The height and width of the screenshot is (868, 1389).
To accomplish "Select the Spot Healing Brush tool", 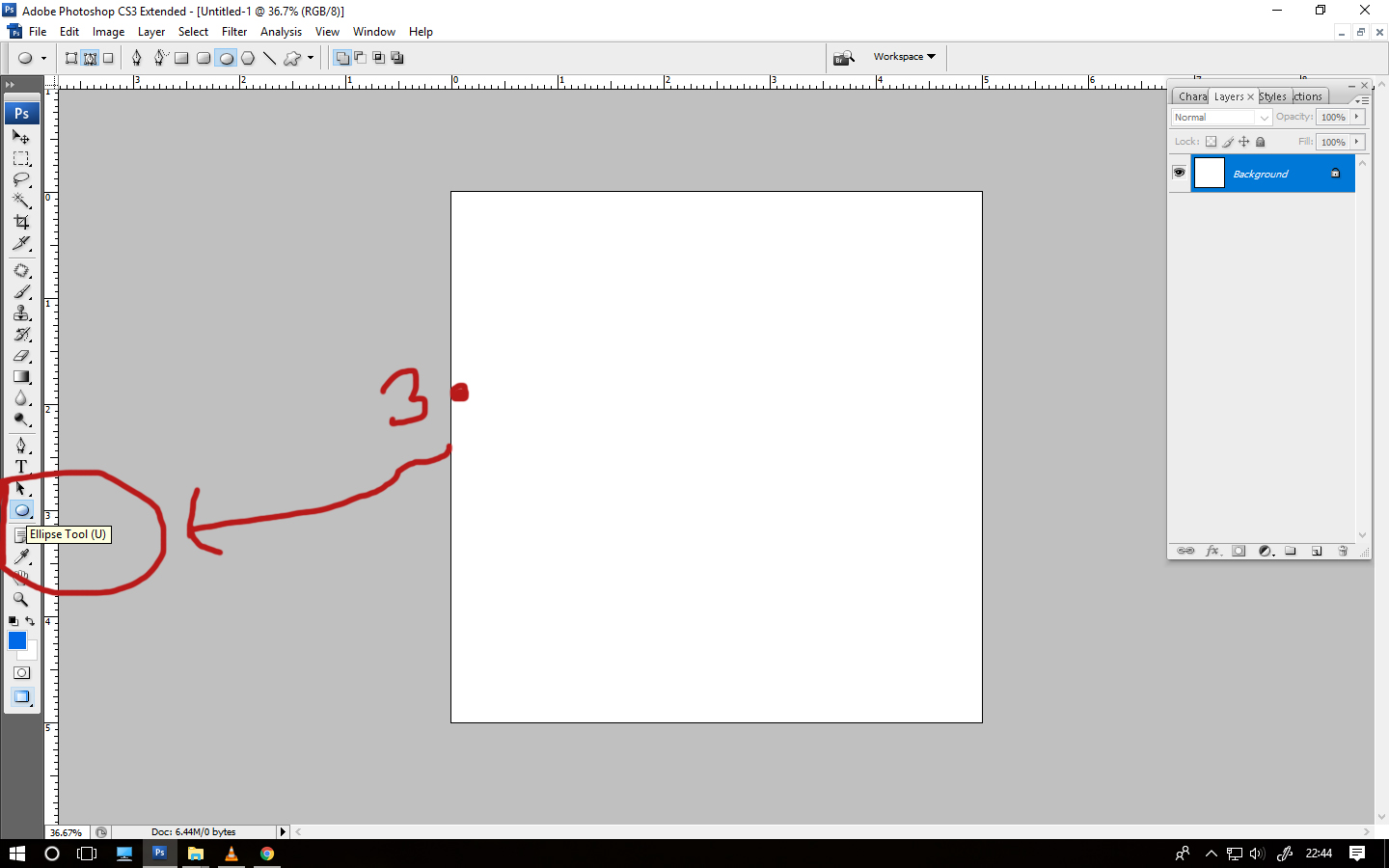I will 21,271.
